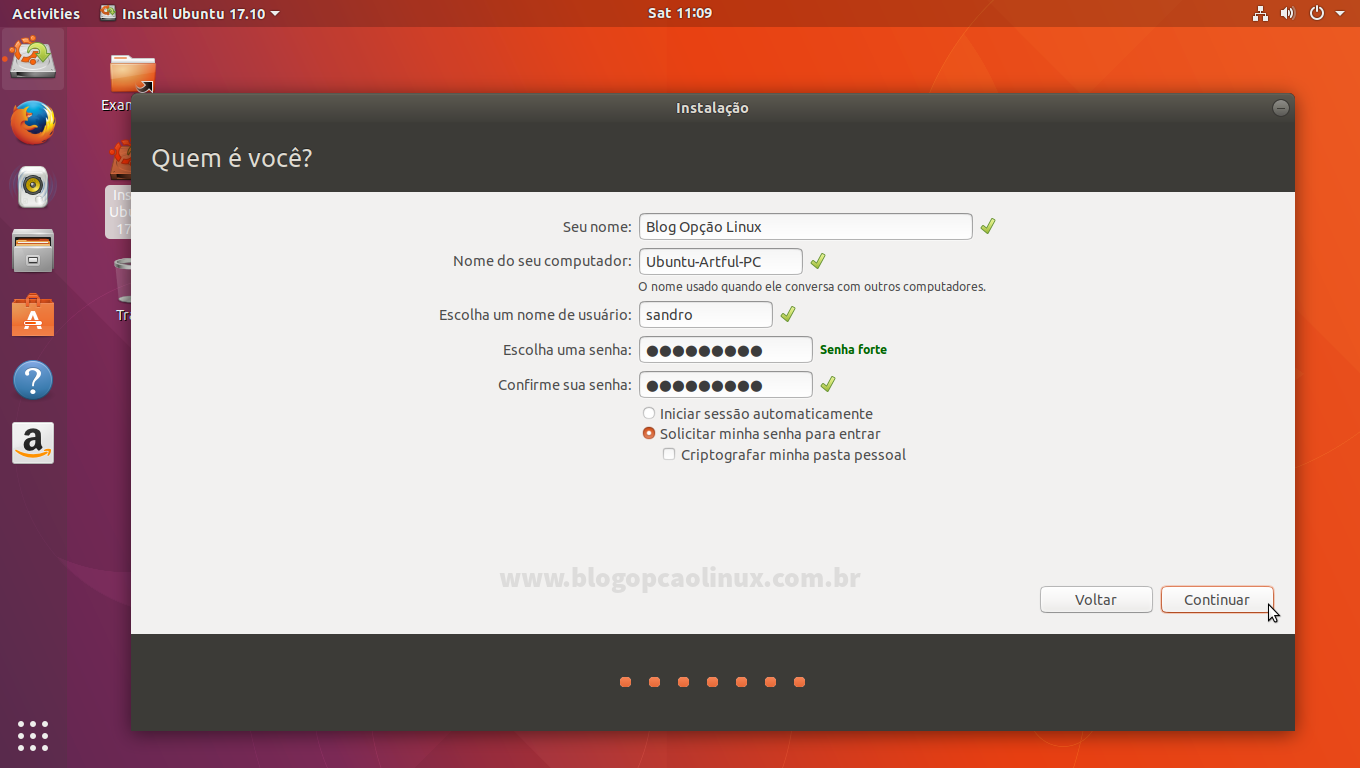The image size is (1360, 768).
Task: Open system menu dropdown arrow
Action: [x=1341, y=13]
